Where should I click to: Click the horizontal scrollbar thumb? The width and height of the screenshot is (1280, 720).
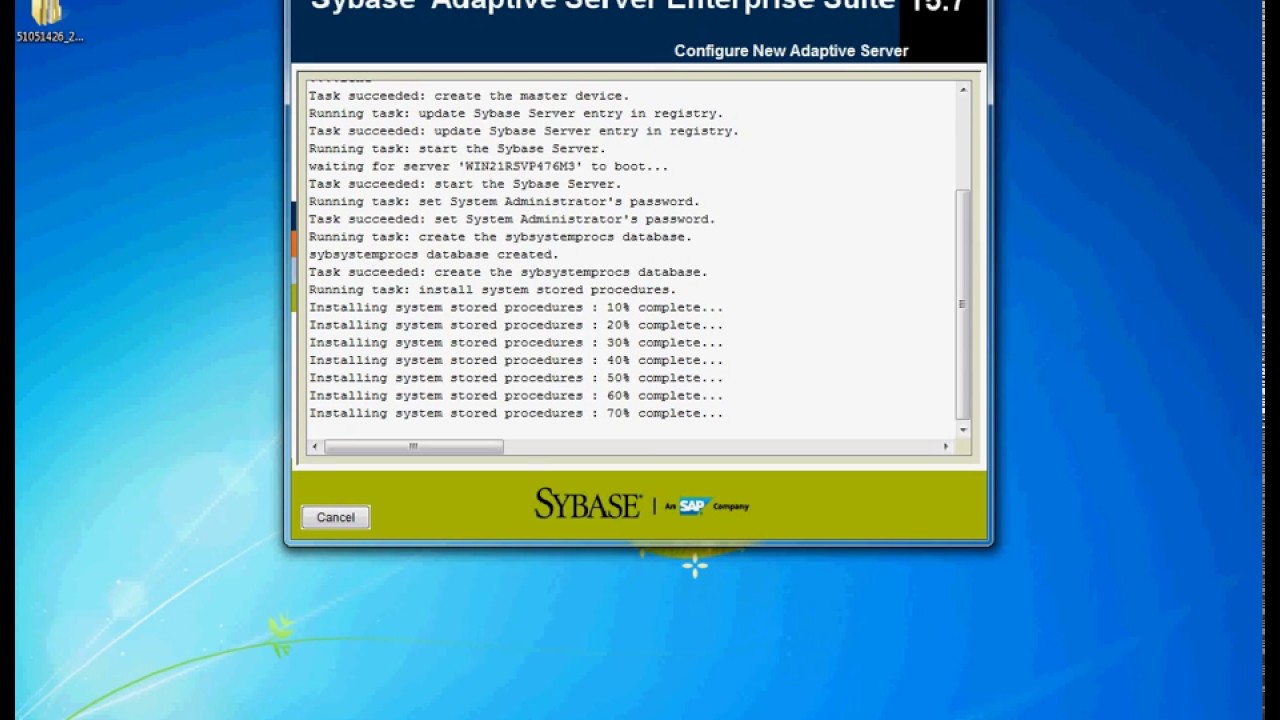point(413,447)
